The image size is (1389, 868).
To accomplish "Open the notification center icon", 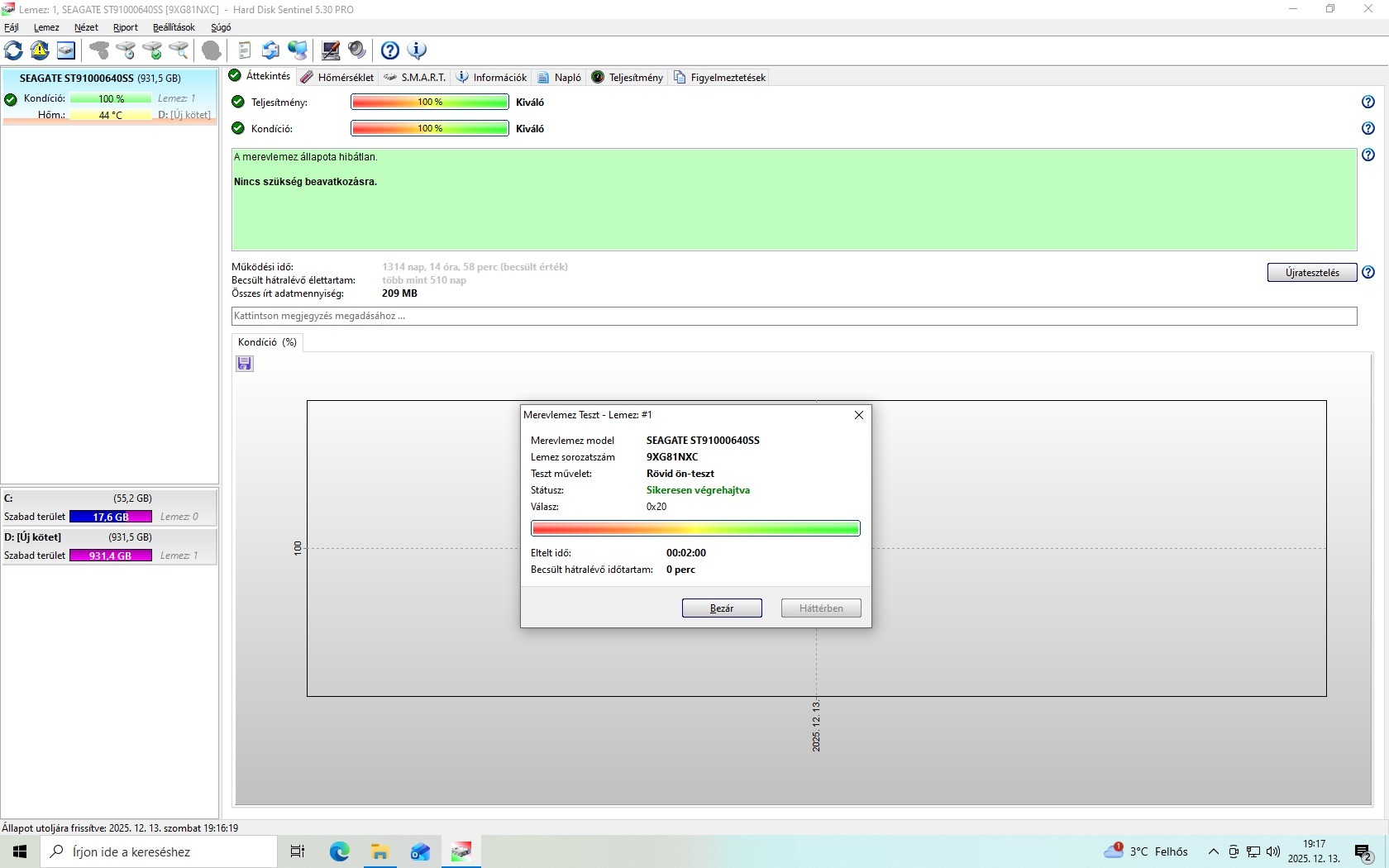I will click(x=1364, y=852).
